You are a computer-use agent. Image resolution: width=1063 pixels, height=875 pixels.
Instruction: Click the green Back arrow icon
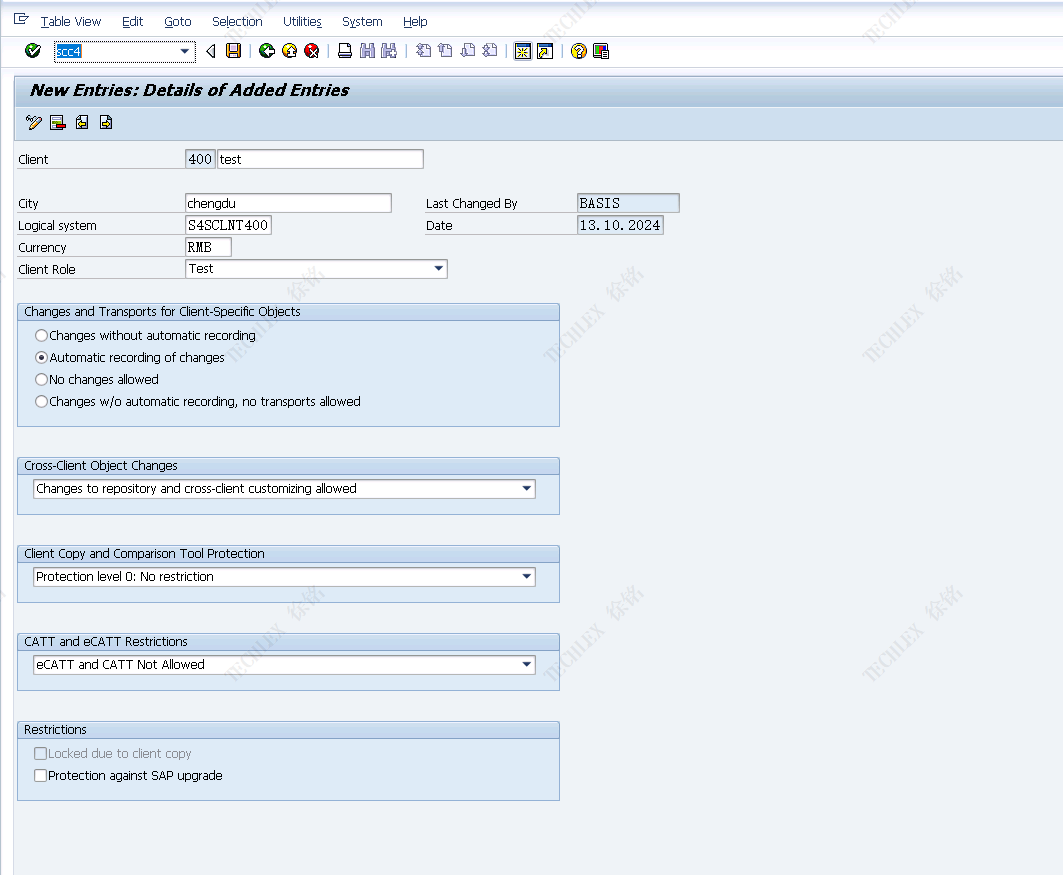(266, 51)
